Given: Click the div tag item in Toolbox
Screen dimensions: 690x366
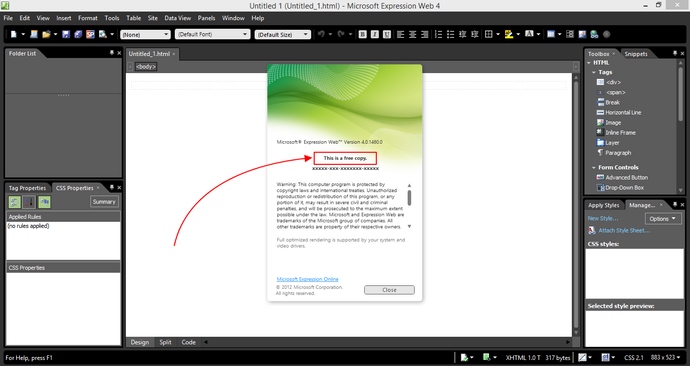Looking at the screenshot, I should pyautogui.click(x=609, y=82).
